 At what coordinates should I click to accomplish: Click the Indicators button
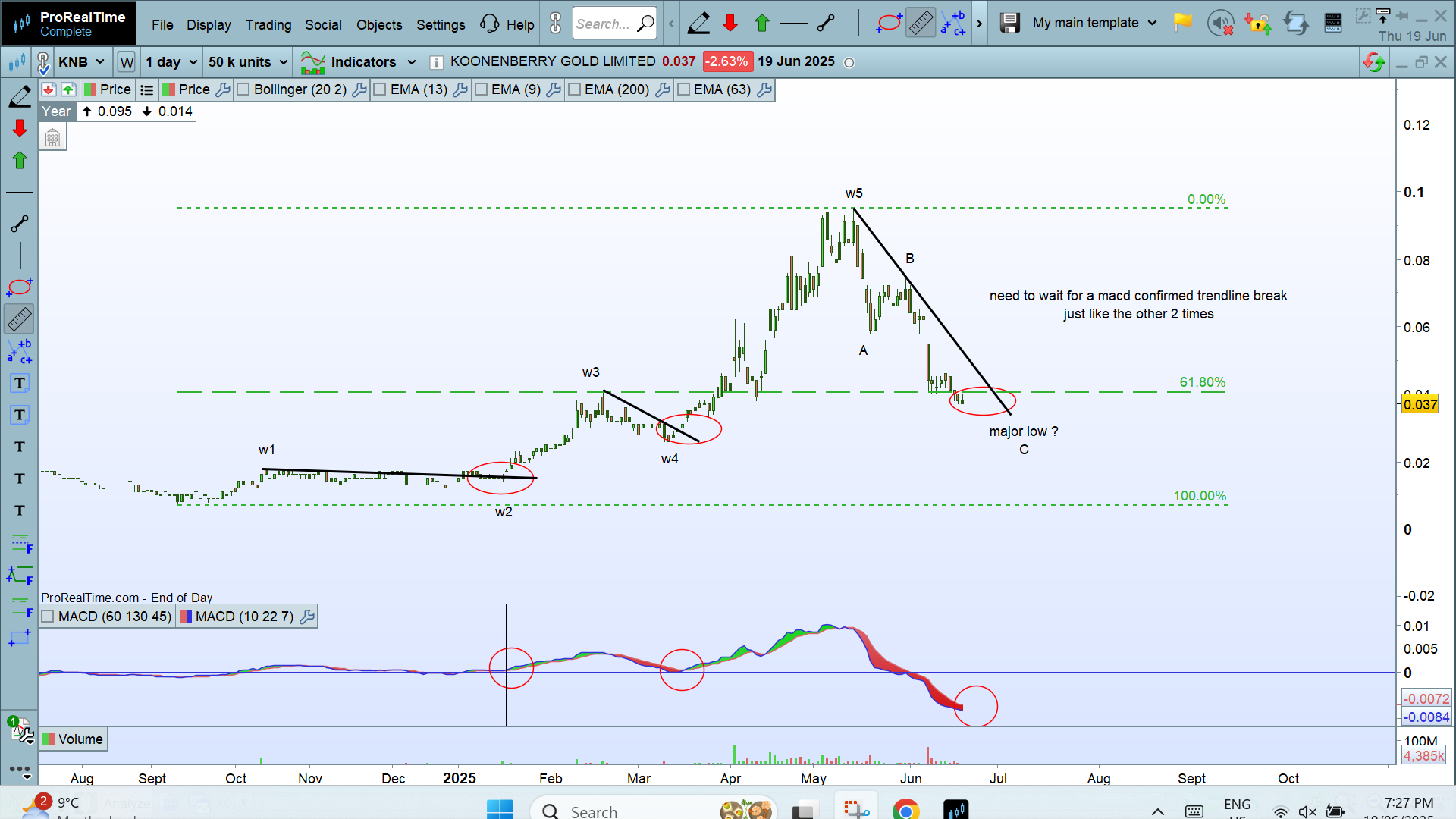click(348, 62)
